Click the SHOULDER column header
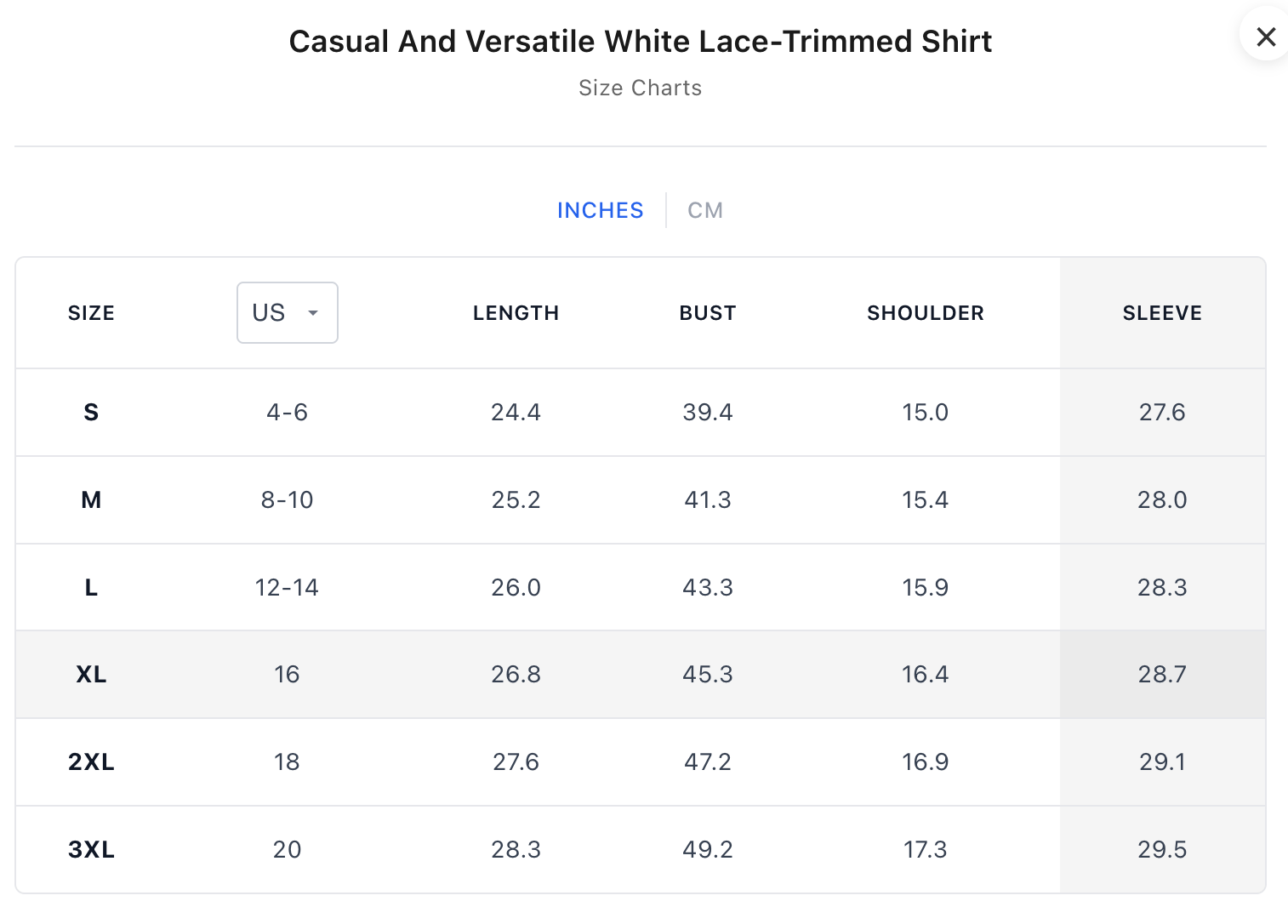 (x=925, y=313)
